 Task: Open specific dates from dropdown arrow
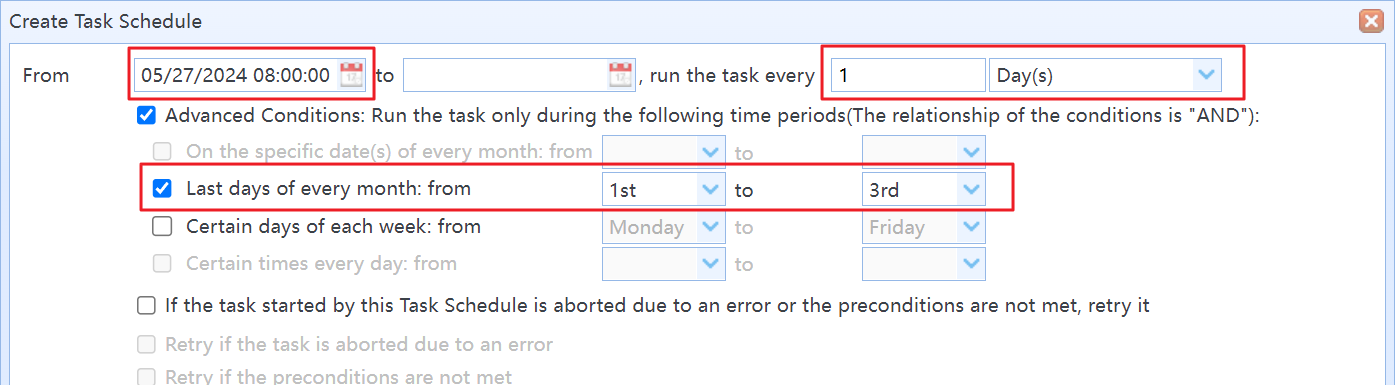(x=711, y=152)
